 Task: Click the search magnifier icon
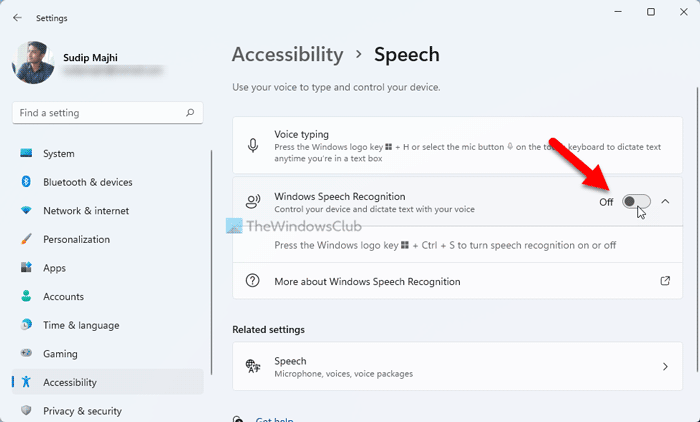tap(190, 113)
